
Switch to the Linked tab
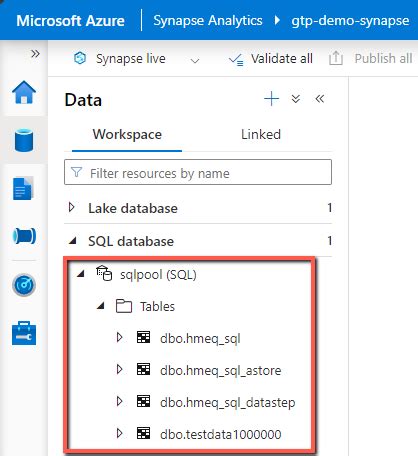261,135
